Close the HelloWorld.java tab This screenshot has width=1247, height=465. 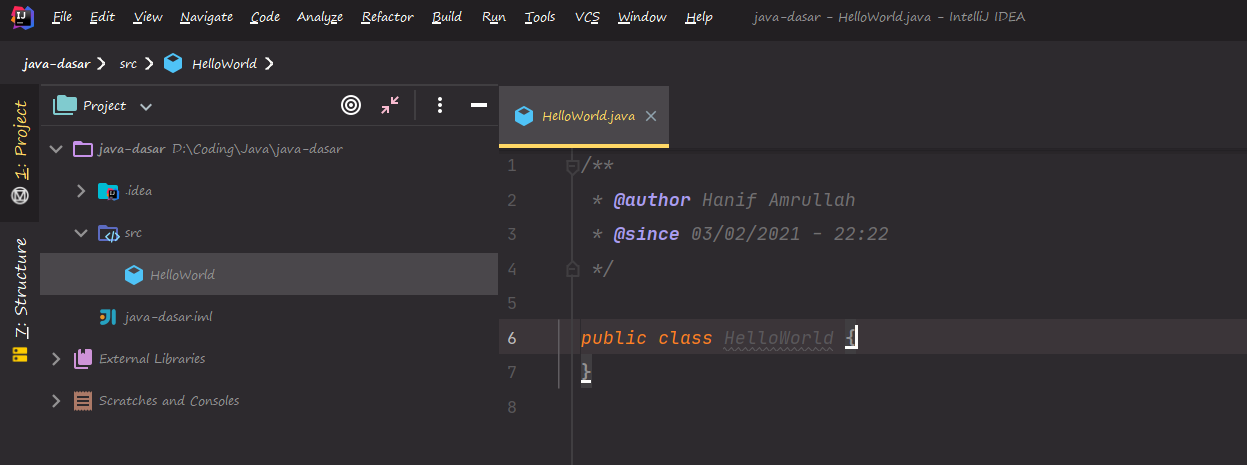(x=651, y=116)
